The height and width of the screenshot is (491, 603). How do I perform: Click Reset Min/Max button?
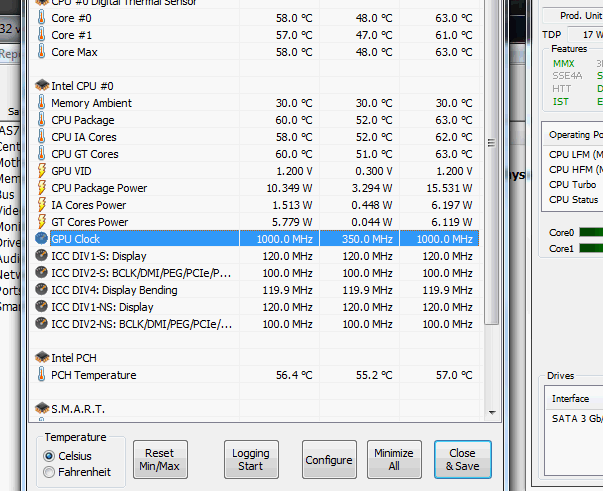coord(160,459)
